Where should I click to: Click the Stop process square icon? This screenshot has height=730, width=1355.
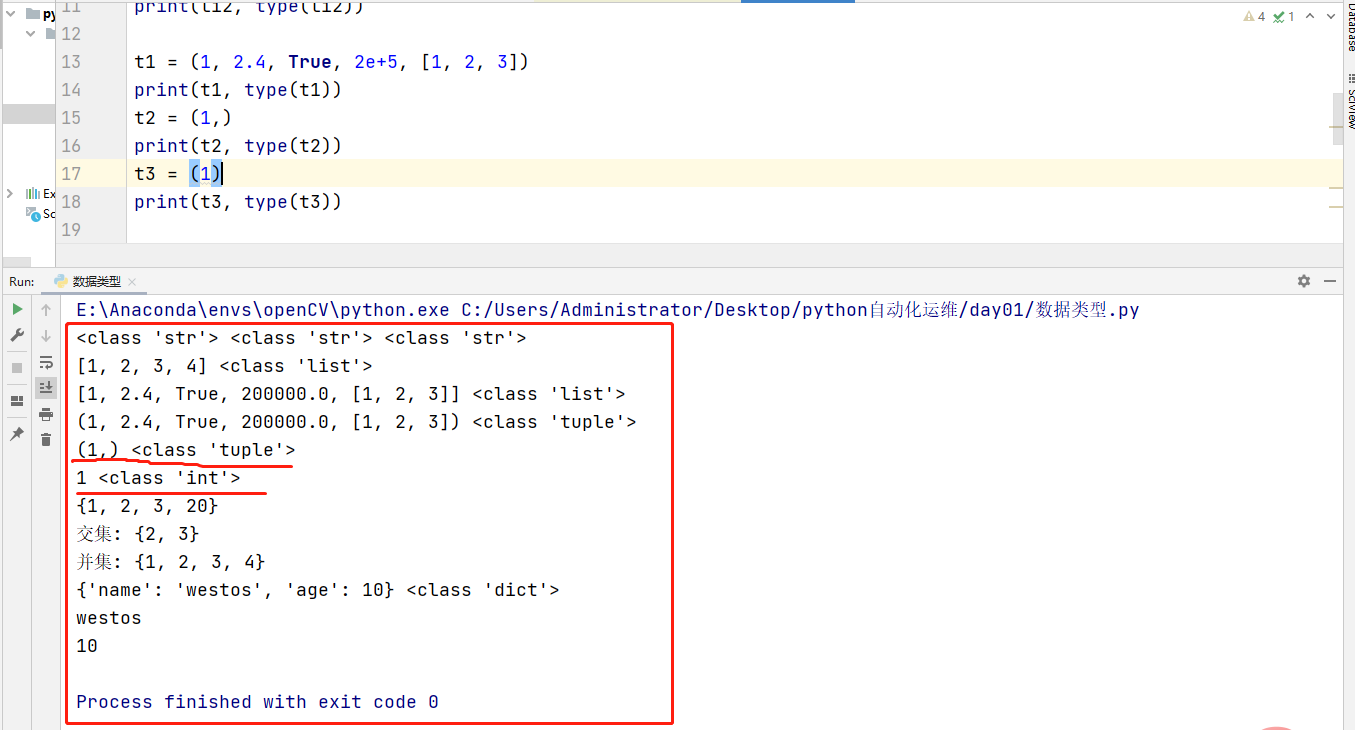[17, 368]
